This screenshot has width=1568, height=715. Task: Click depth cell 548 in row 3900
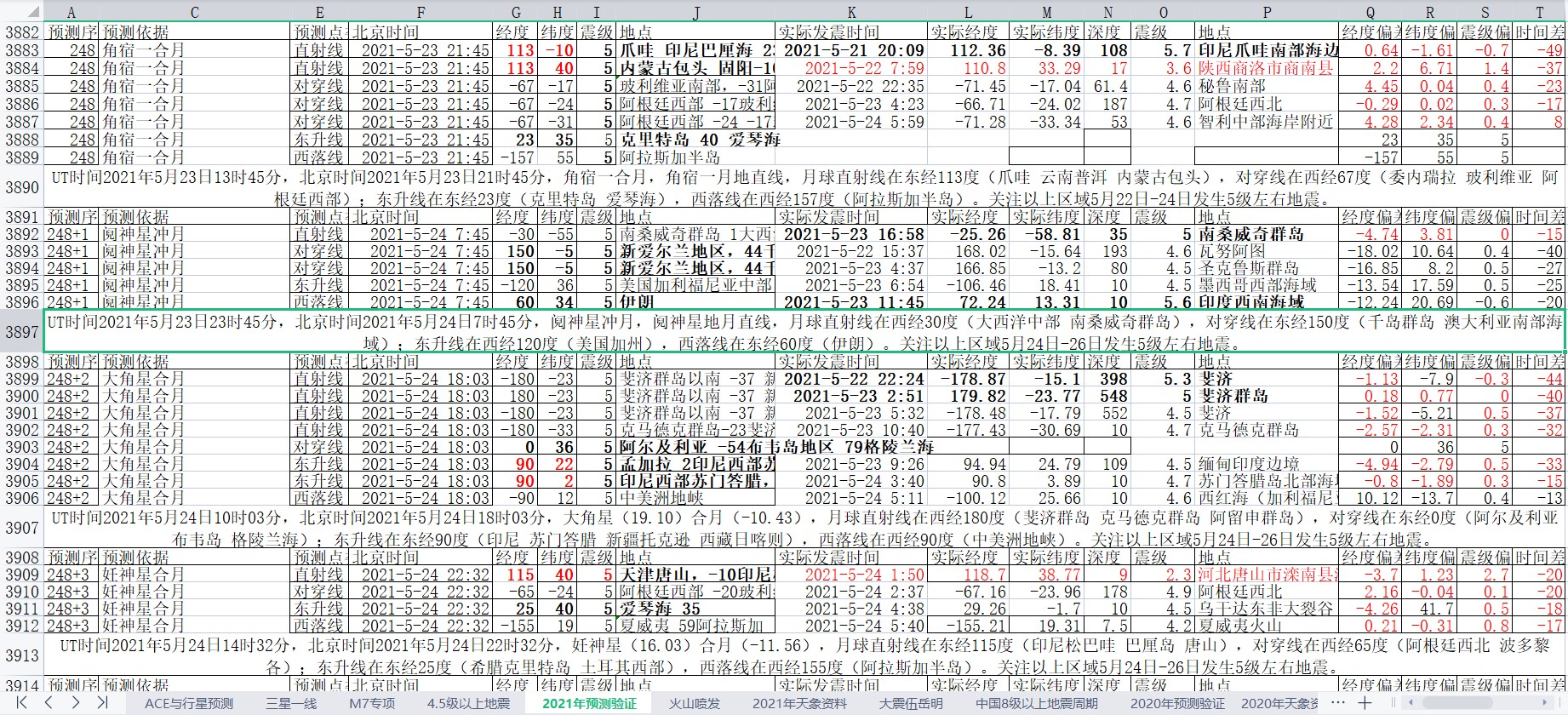click(x=1107, y=396)
